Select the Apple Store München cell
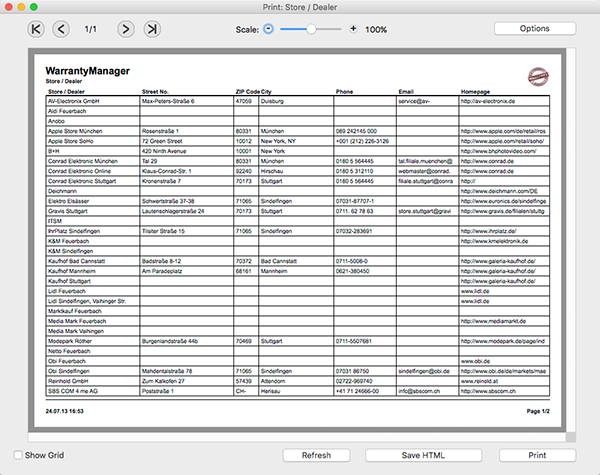The height and width of the screenshot is (475, 600). [x=93, y=131]
